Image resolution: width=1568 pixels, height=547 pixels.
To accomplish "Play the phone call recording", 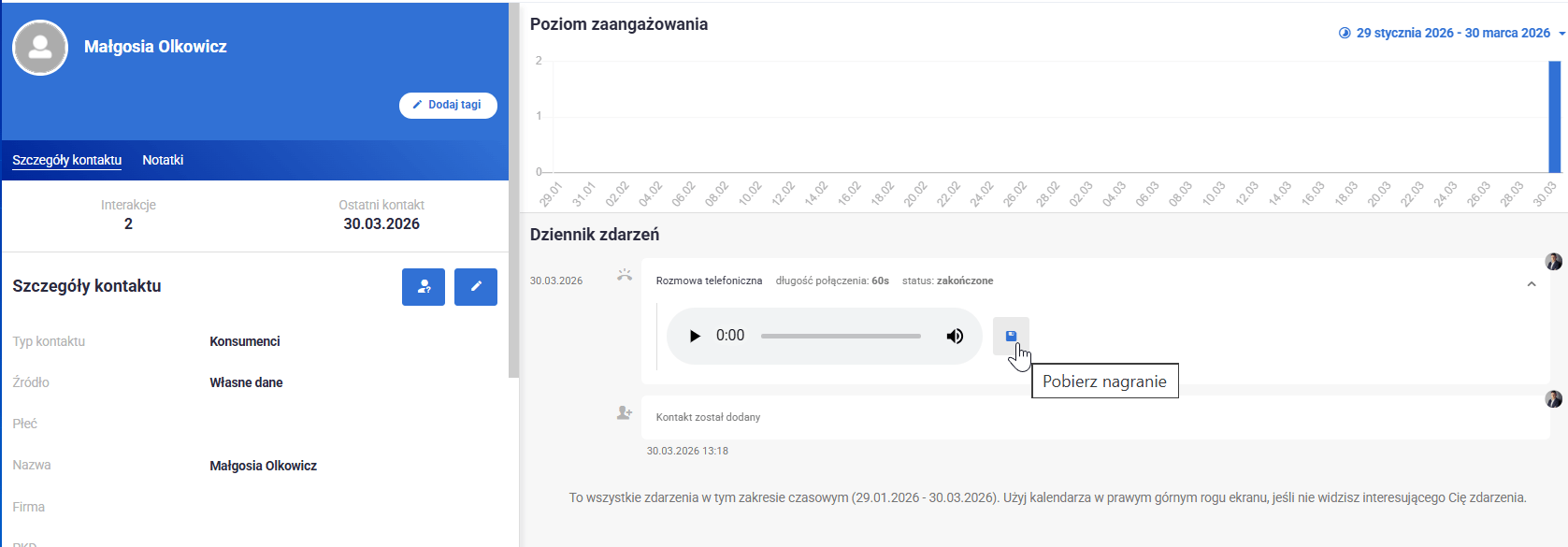I will click(x=695, y=336).
